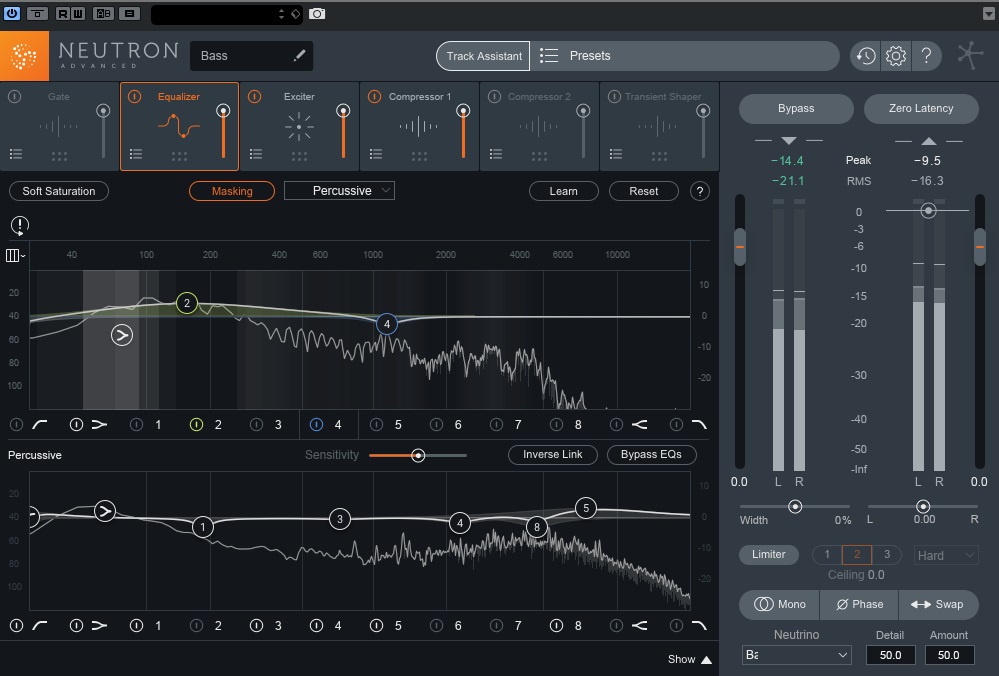Click the Reset button
This screenshot has width=999, height=676.
[643, 191]
